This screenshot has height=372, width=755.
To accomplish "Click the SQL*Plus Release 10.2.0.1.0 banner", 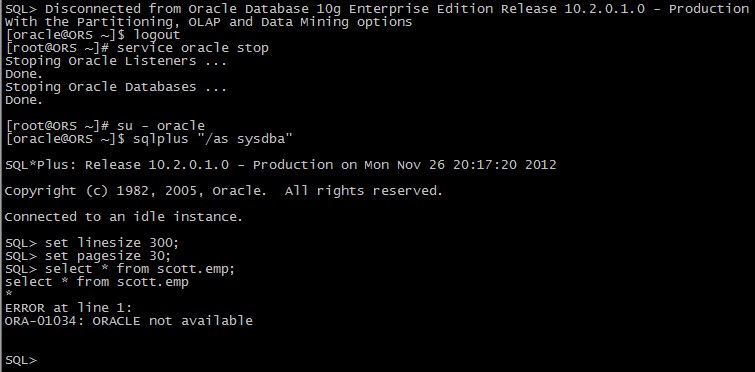I will pos(280,165).
